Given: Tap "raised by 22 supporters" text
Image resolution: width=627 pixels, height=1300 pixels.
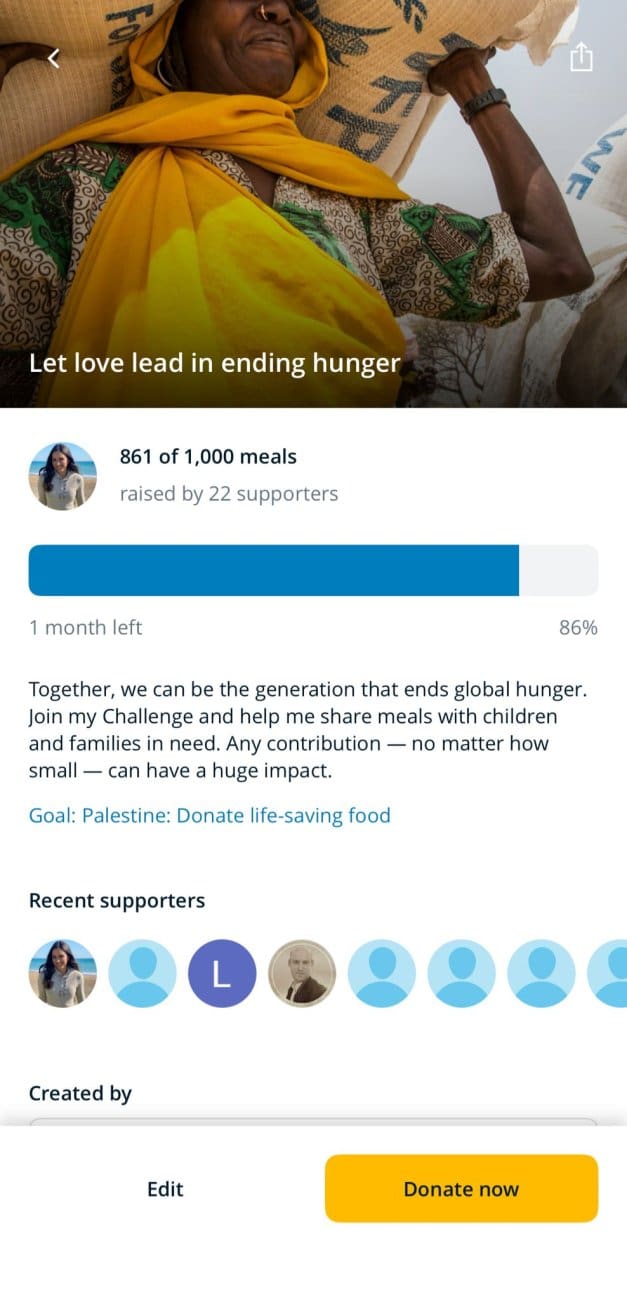Looking at the screenshot, I should point(228,494).
